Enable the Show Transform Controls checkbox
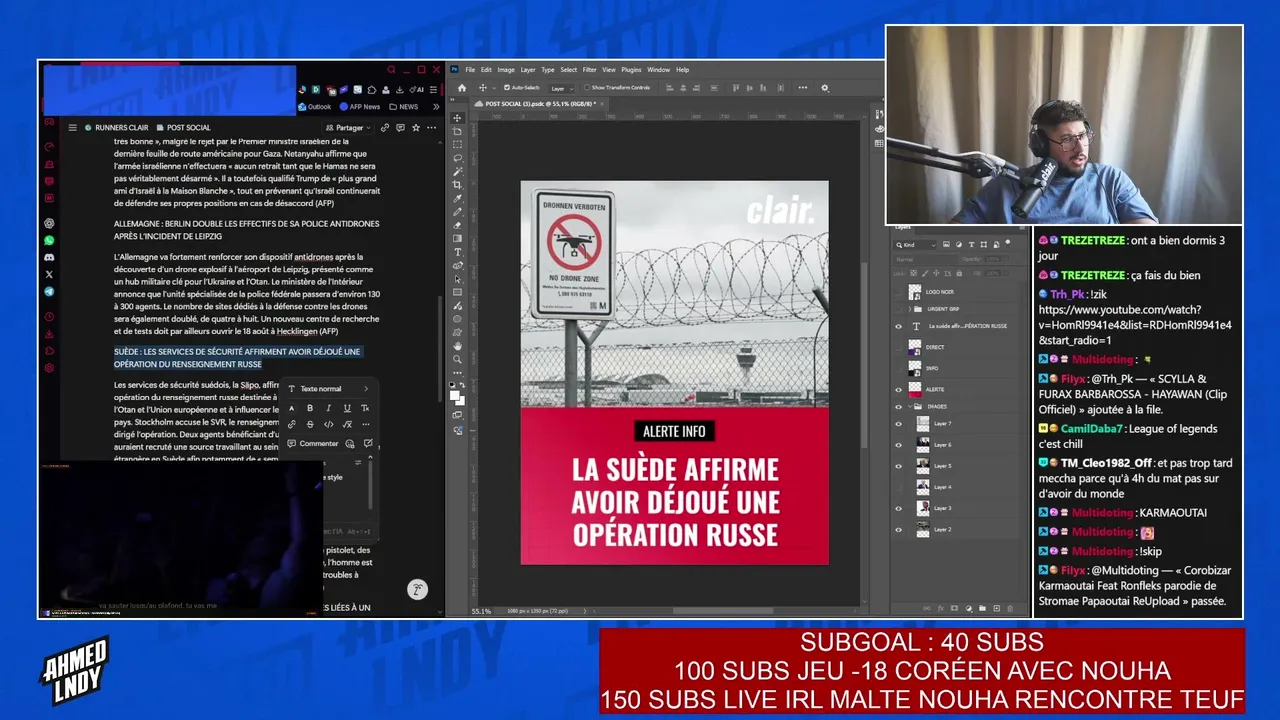1280x720 pixels. pyautogui.click(x=586, y=88)
